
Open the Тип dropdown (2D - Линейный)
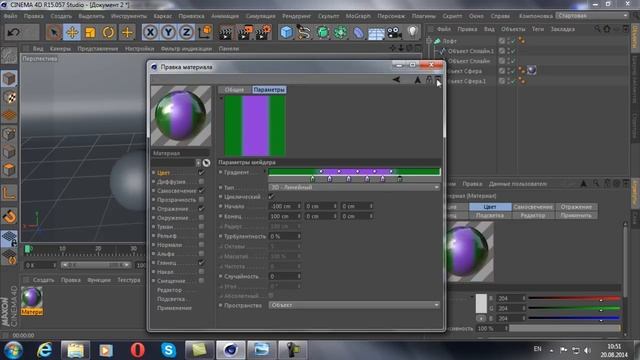[x=354, y=187]
